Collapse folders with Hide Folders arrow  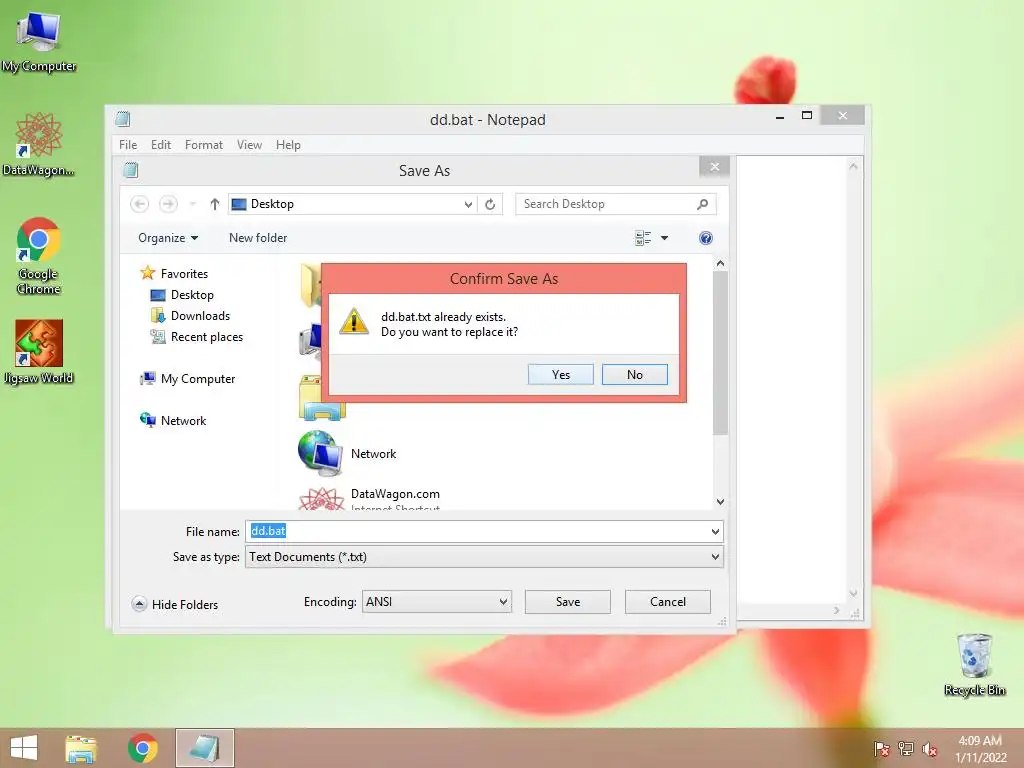(x=138, y=604)
